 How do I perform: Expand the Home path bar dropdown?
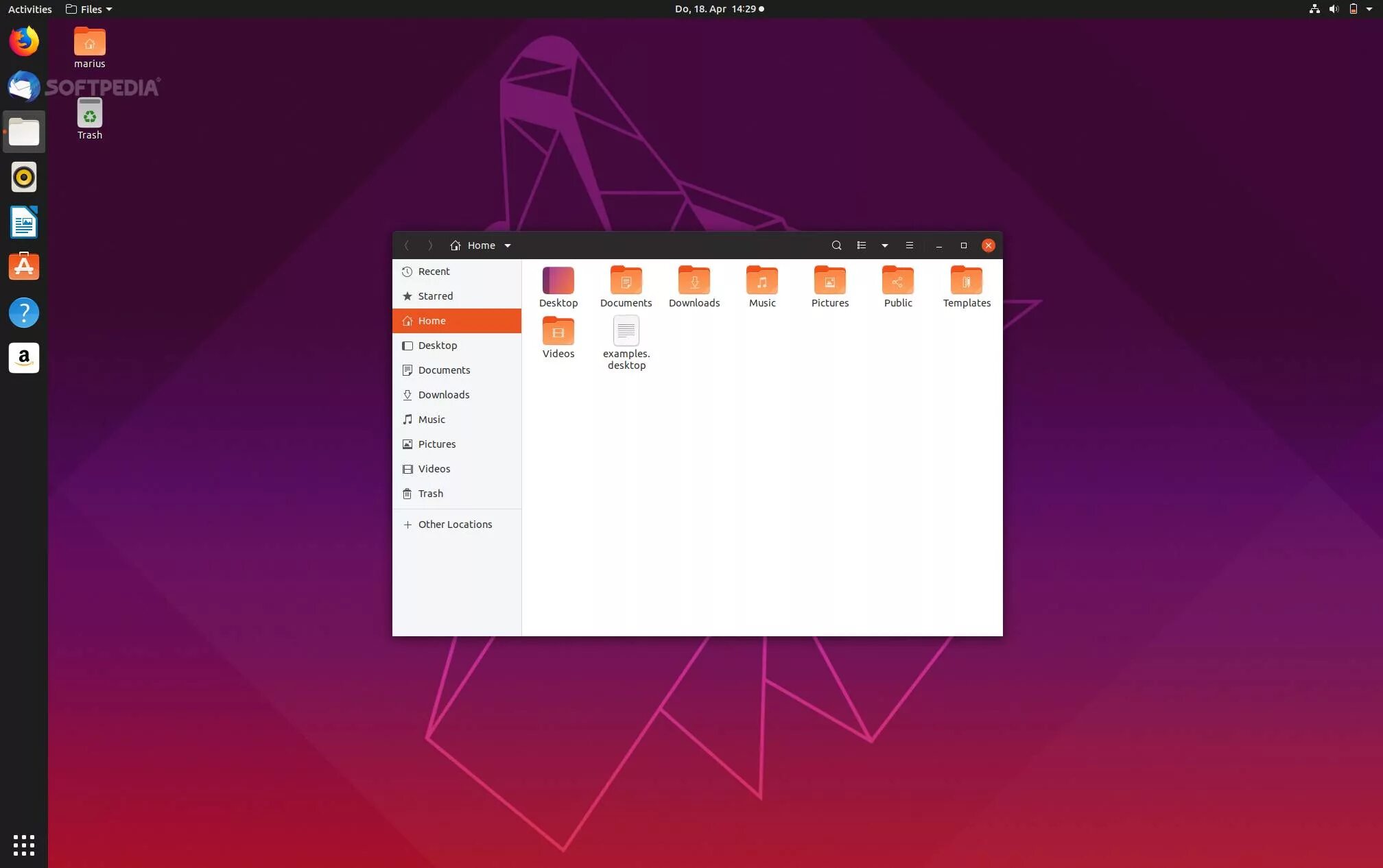coord(508,245)
